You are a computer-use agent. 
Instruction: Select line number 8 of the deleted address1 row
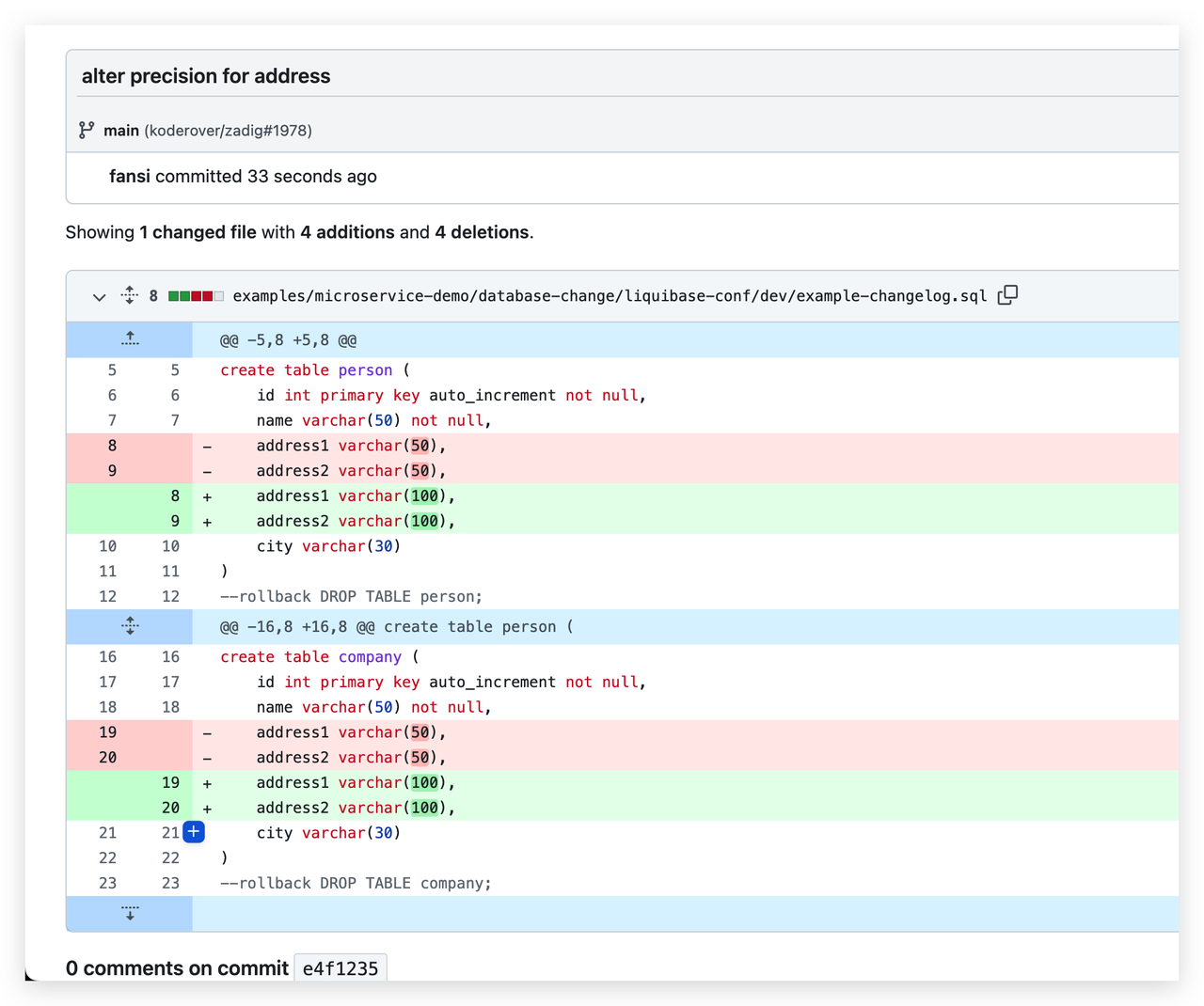click(x=112, y=446)
